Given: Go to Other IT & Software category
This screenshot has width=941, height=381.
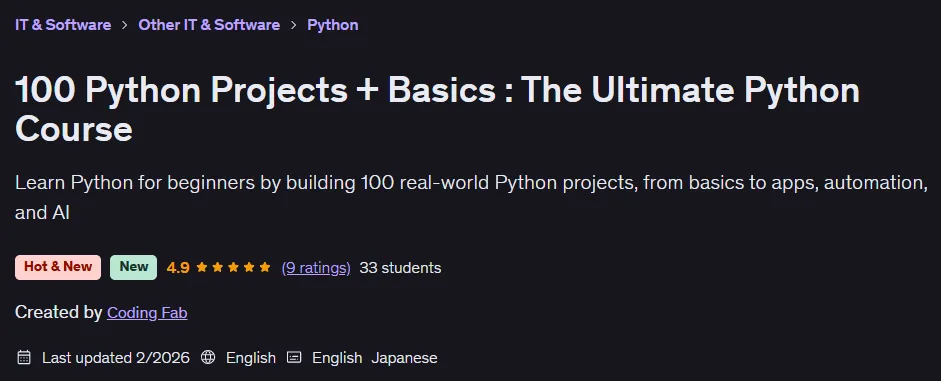Looking at the screenshot, I should [x=209, y=25].
